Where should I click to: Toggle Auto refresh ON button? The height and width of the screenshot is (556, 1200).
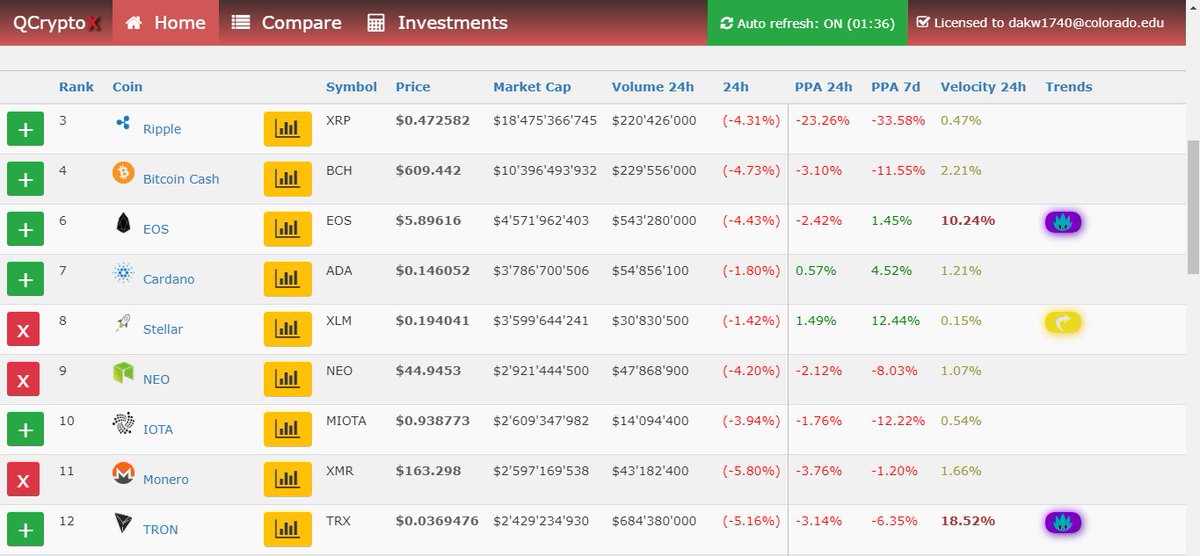click(807, 22)
